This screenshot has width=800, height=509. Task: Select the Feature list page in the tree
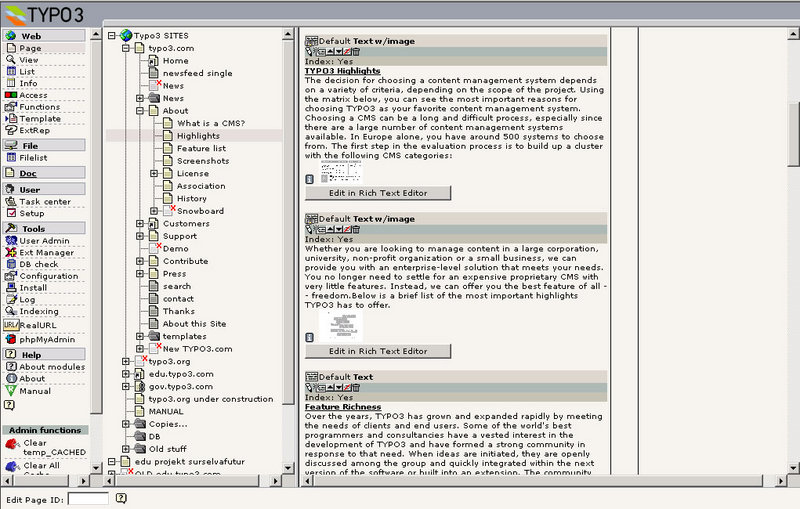pyautogui.click(x=201, y=148)
